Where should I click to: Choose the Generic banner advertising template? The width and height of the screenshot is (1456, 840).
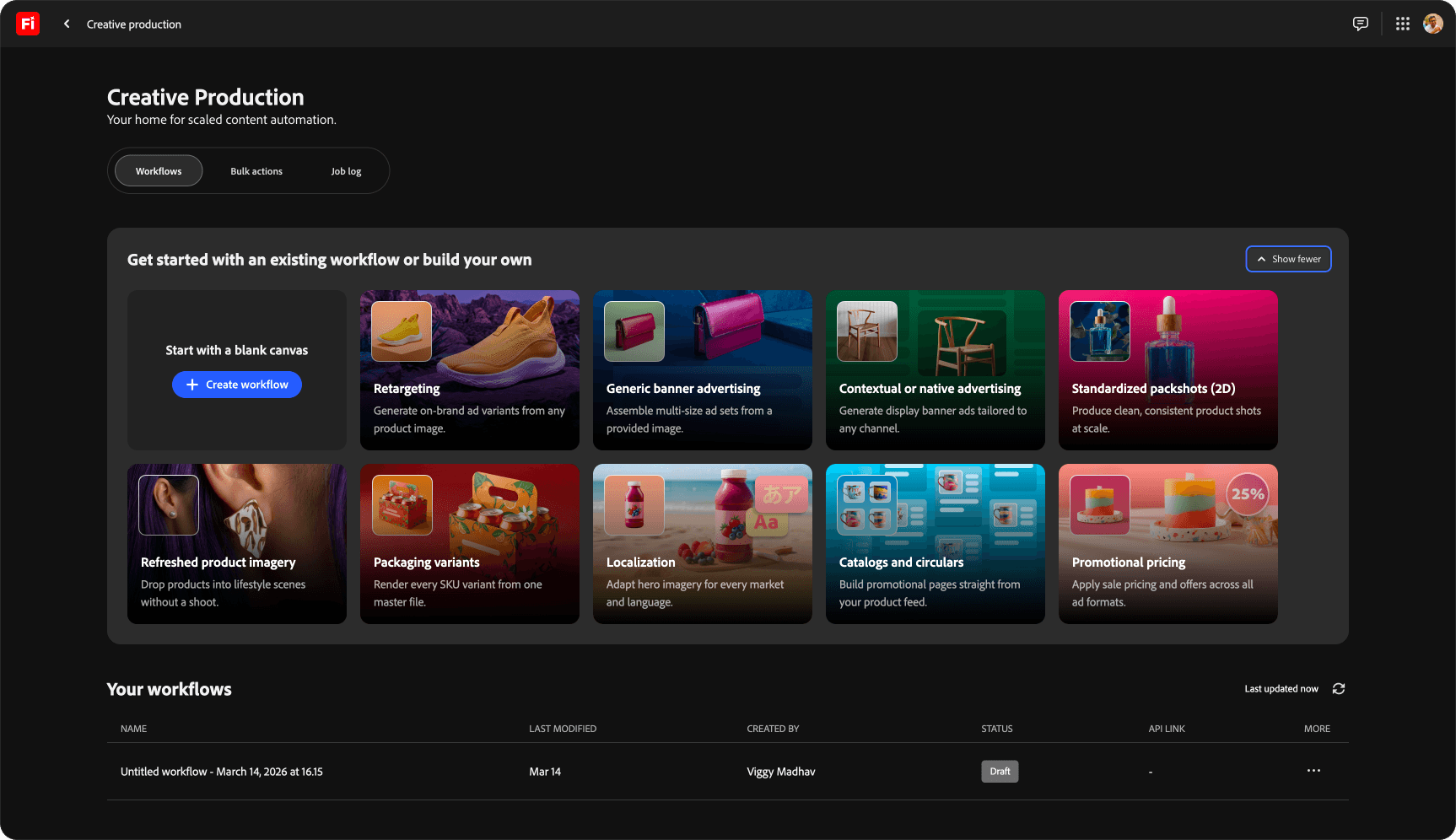(x=703, y=370)
